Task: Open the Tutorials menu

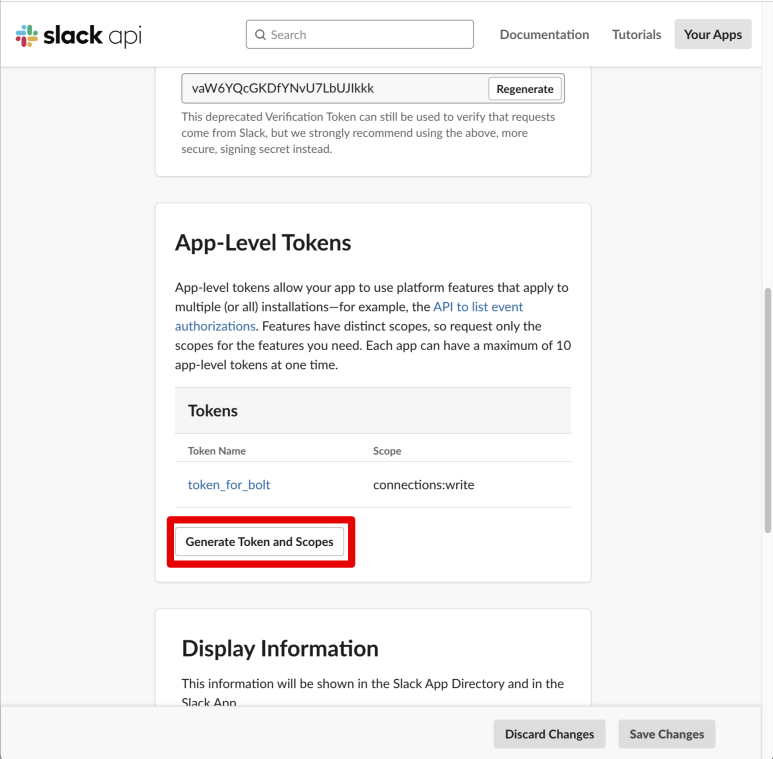Action: [636, 34]
